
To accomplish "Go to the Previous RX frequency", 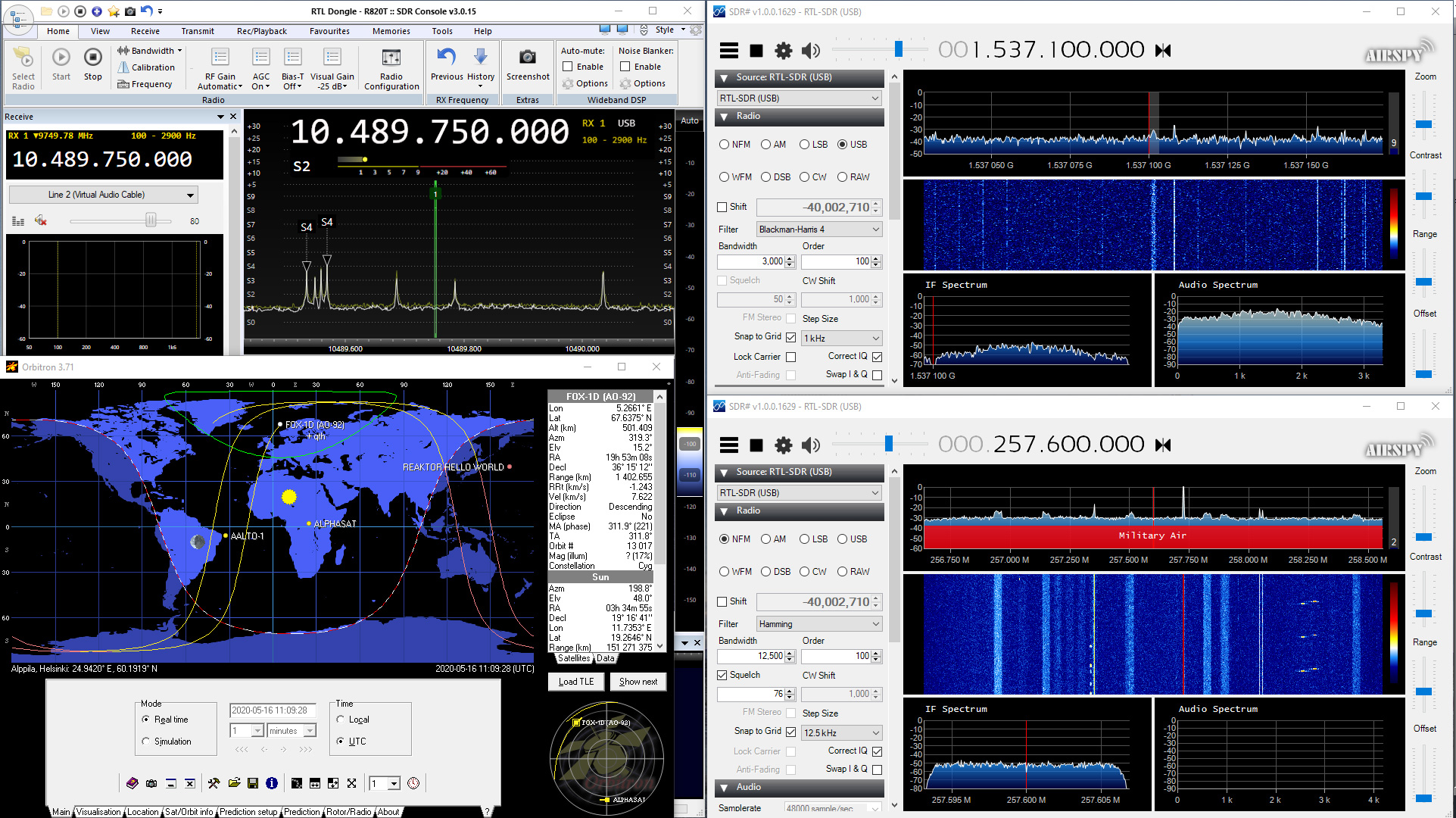I will (x=447, y=64).
